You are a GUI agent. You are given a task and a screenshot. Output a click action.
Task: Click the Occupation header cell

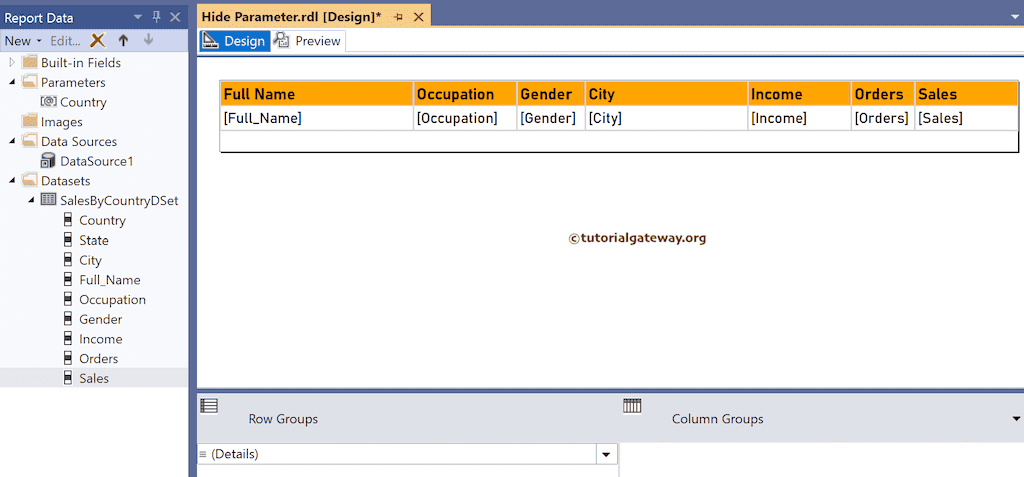[465, 94]
